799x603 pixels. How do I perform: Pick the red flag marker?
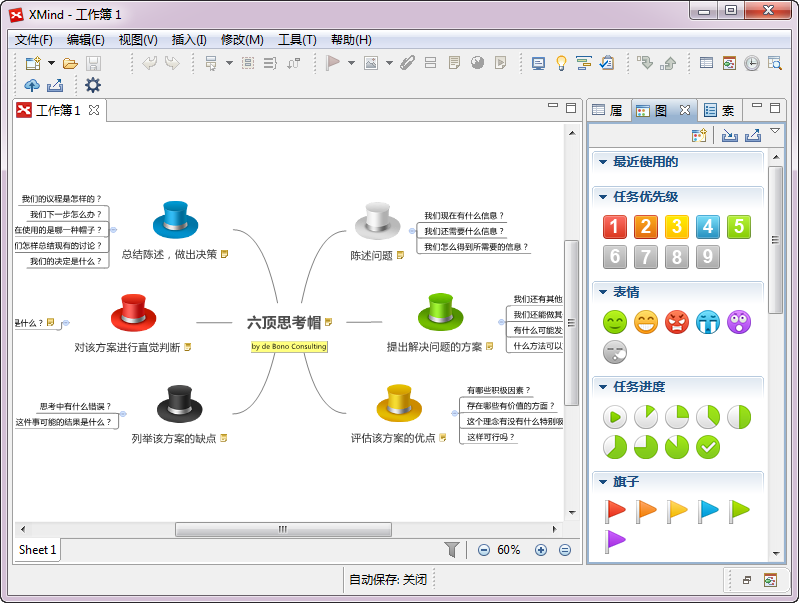[x=615, y=511]
